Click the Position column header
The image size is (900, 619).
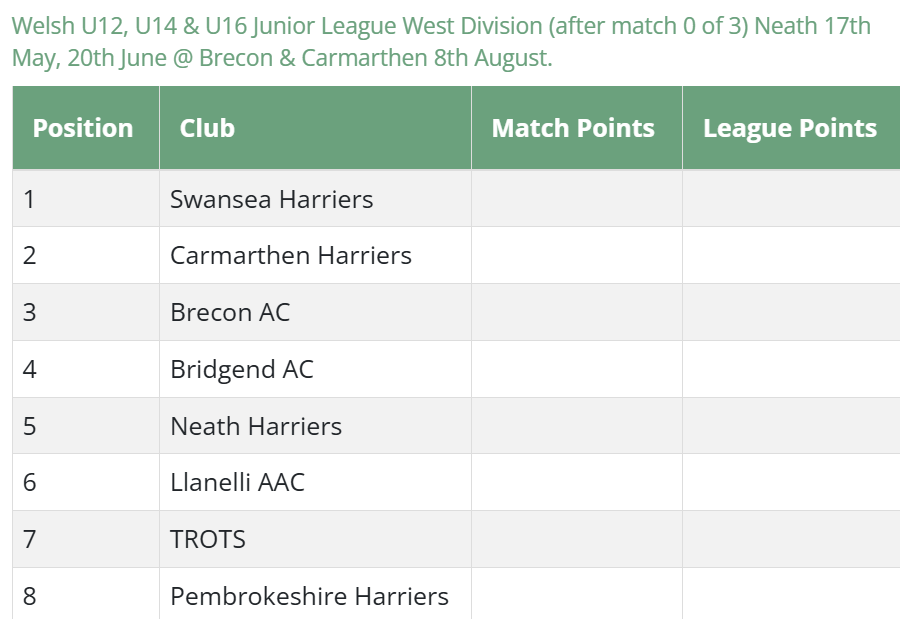(x=83, y=128)
